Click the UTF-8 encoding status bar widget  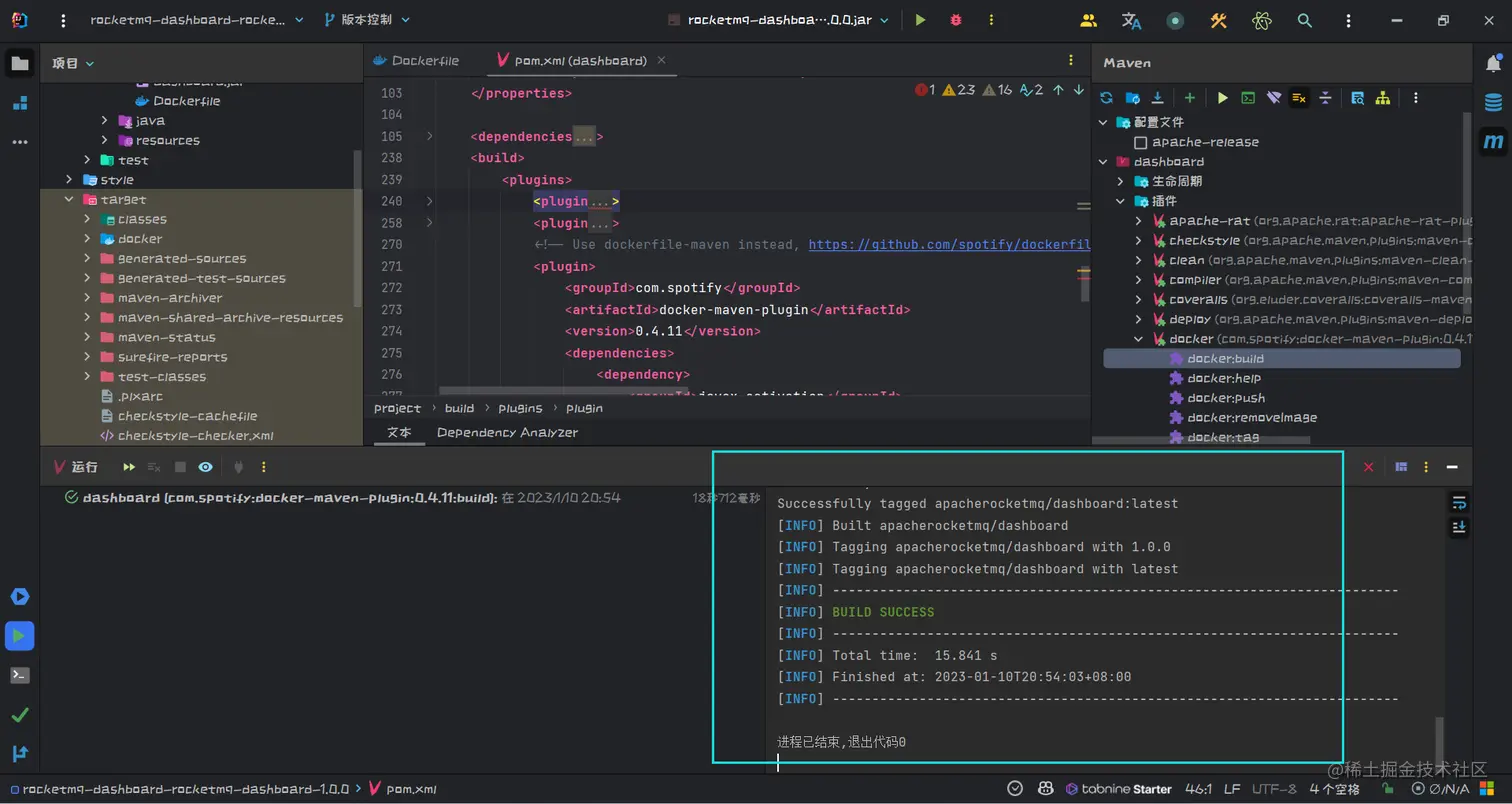[x=1274, y=789]
